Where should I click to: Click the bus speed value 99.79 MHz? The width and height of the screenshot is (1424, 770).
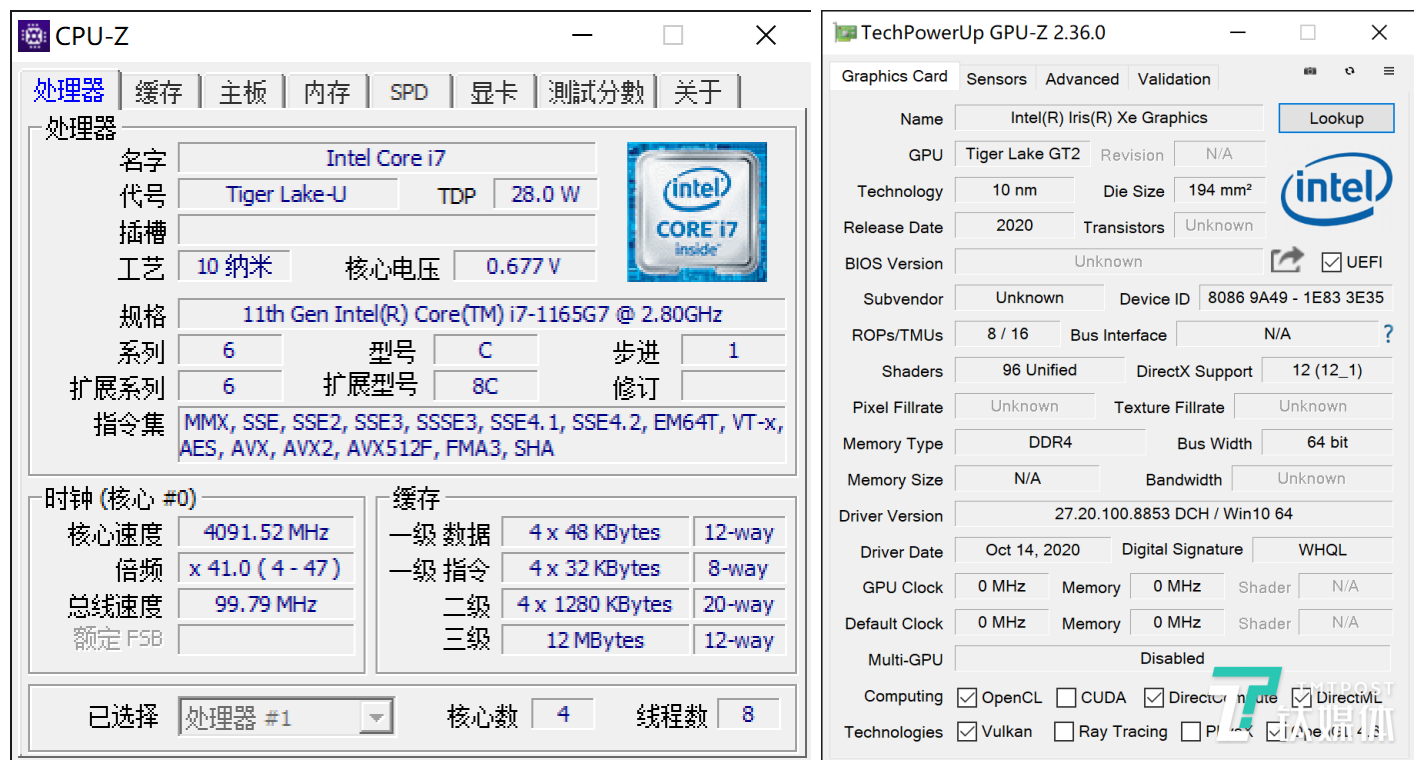click(x=266, y=604)
